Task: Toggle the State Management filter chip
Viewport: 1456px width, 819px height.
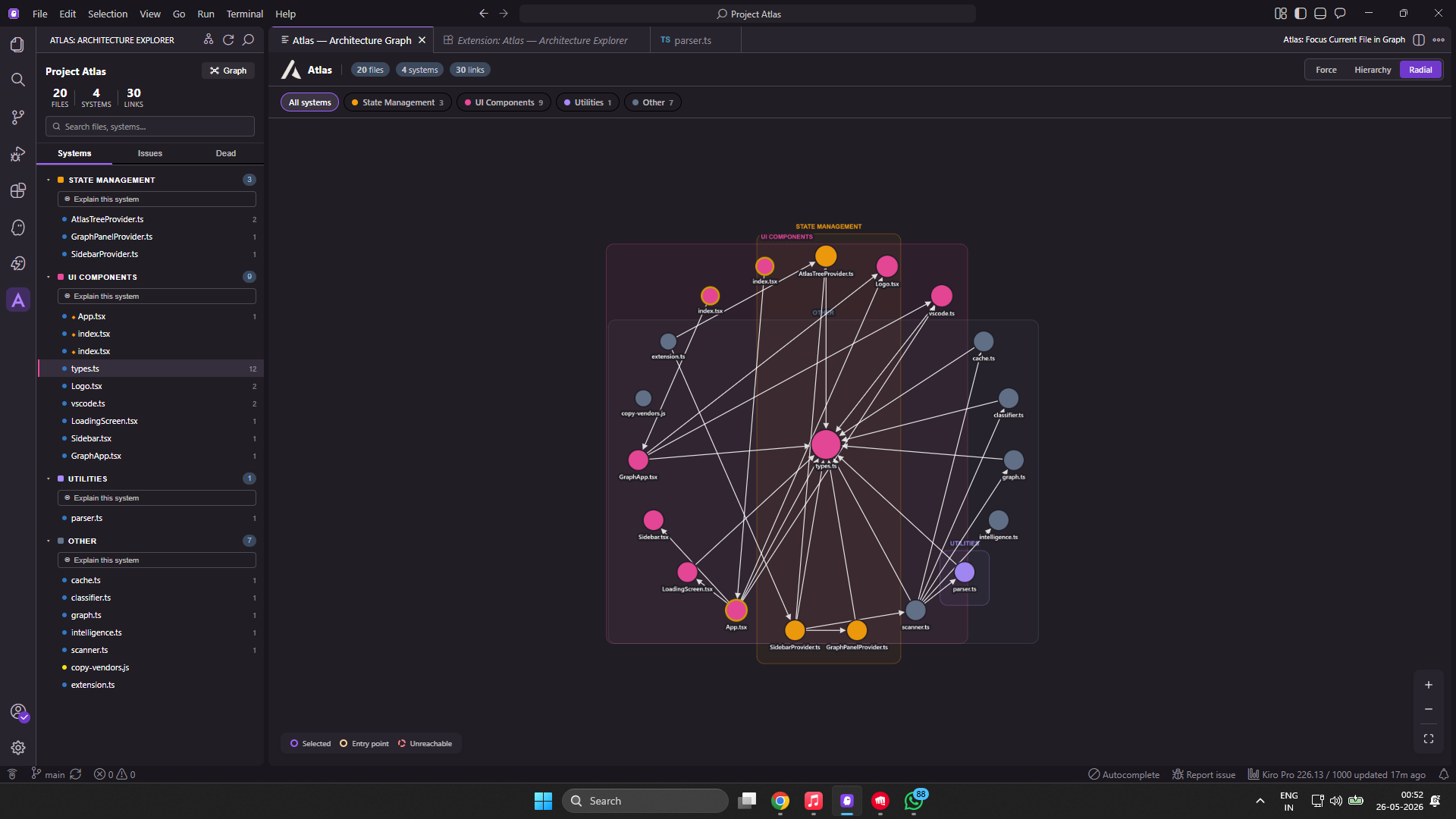Action: [x=397, y=102]
